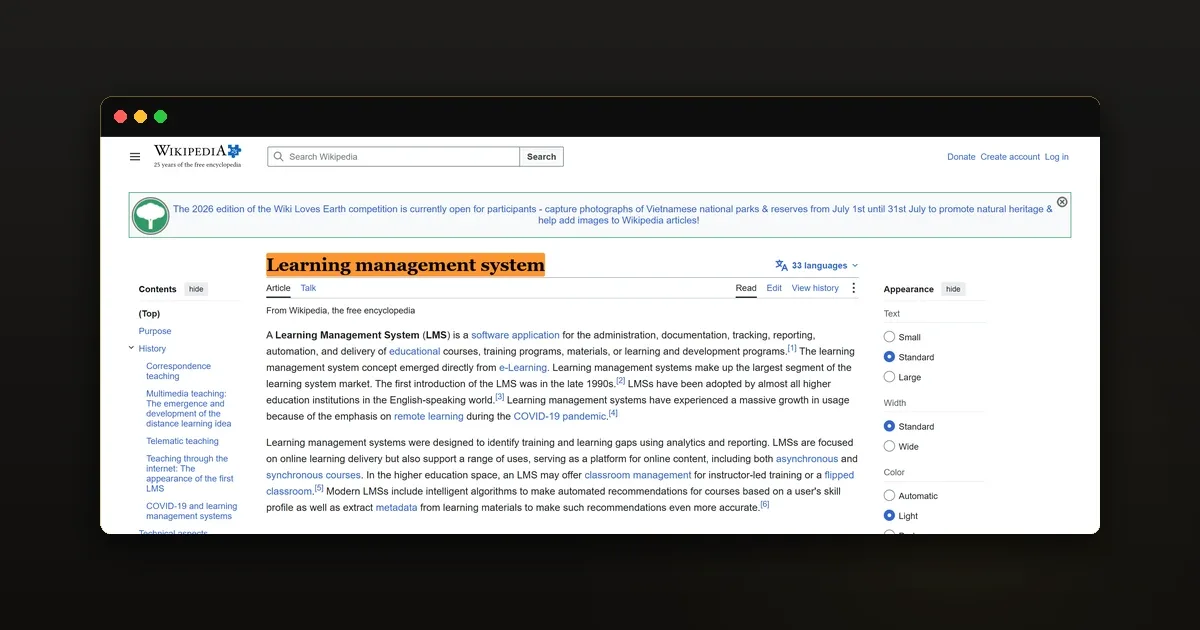Viewport: 1200px width, 630px height.
Task: Click the Wiki Loves Earth tree icon
Action: (x=151, y=215)
